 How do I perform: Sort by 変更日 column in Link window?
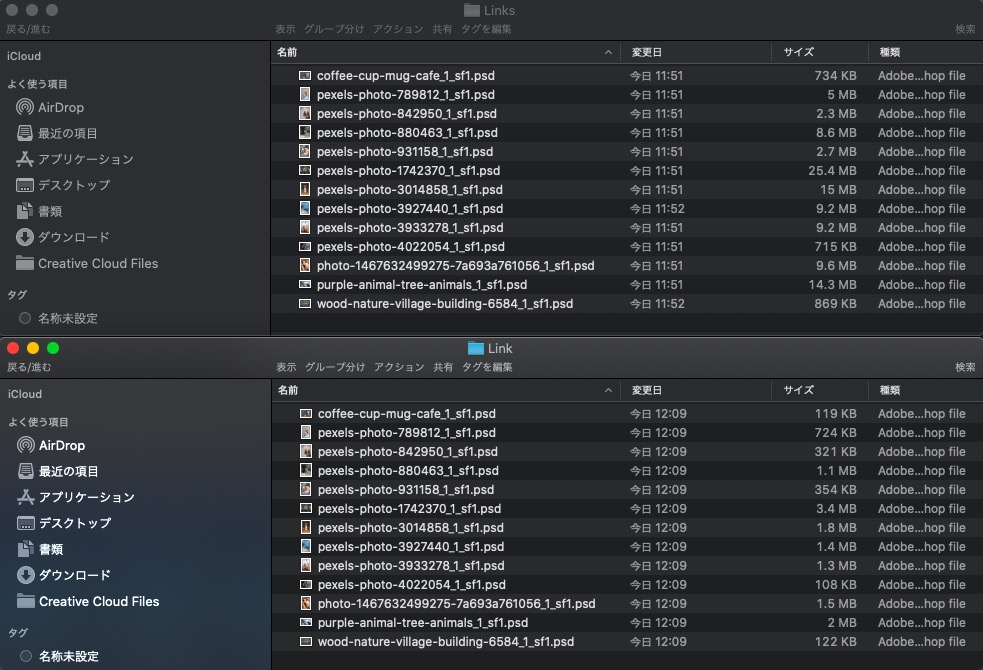[696, 390]
